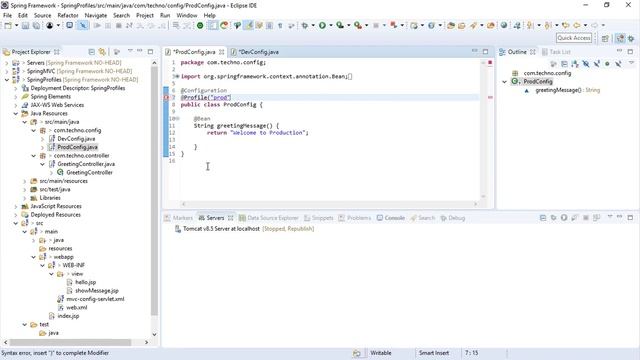
Task: Click the Resume debug toolbar icon
Action: coord(97,25)
